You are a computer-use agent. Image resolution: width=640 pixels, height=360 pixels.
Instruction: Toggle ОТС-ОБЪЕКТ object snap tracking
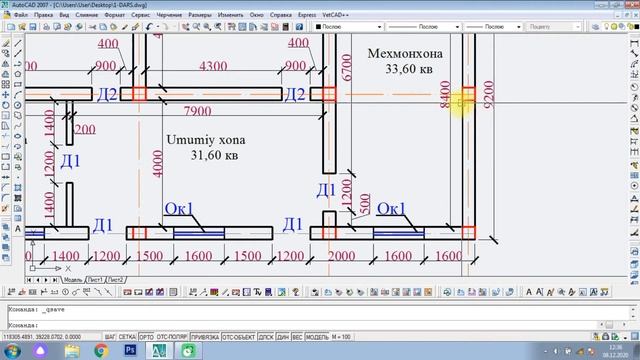(x=239, y=337)
